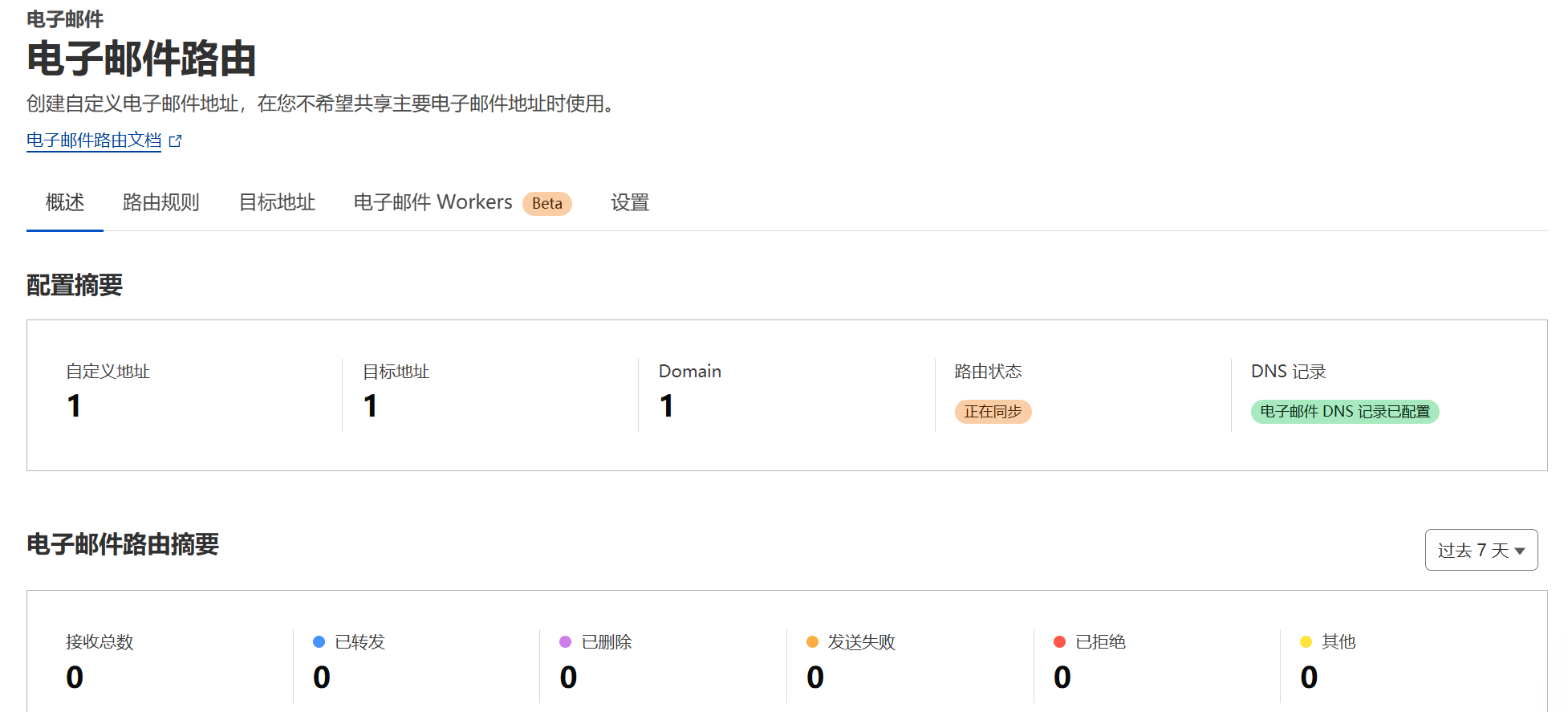This screenshot has width=1568, height=712.
Task: Click the 正在同步 routing status badge
Action: pyautogui.click(x=993, y=412)
